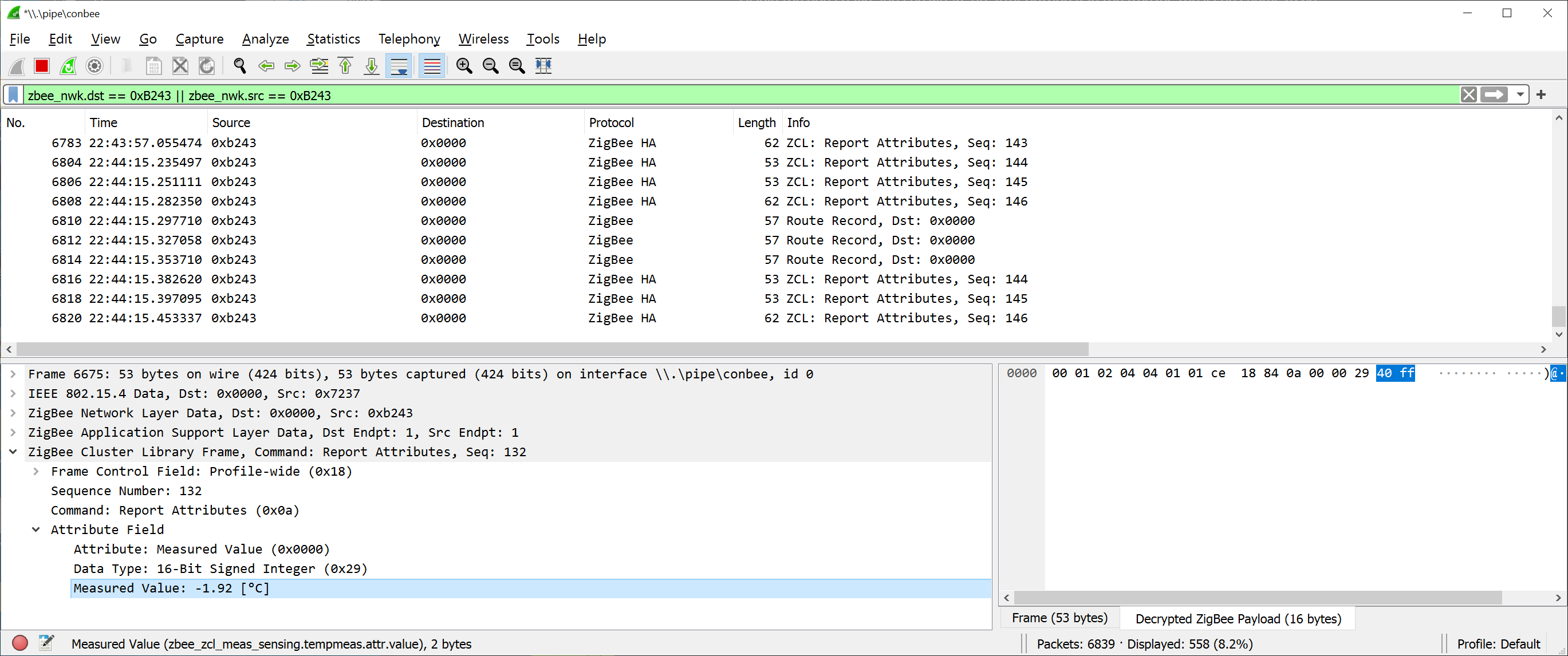Sort packets by Source column
This screenshot has height=656, width=1568.
pyautogui.click(x=312, y=122)
